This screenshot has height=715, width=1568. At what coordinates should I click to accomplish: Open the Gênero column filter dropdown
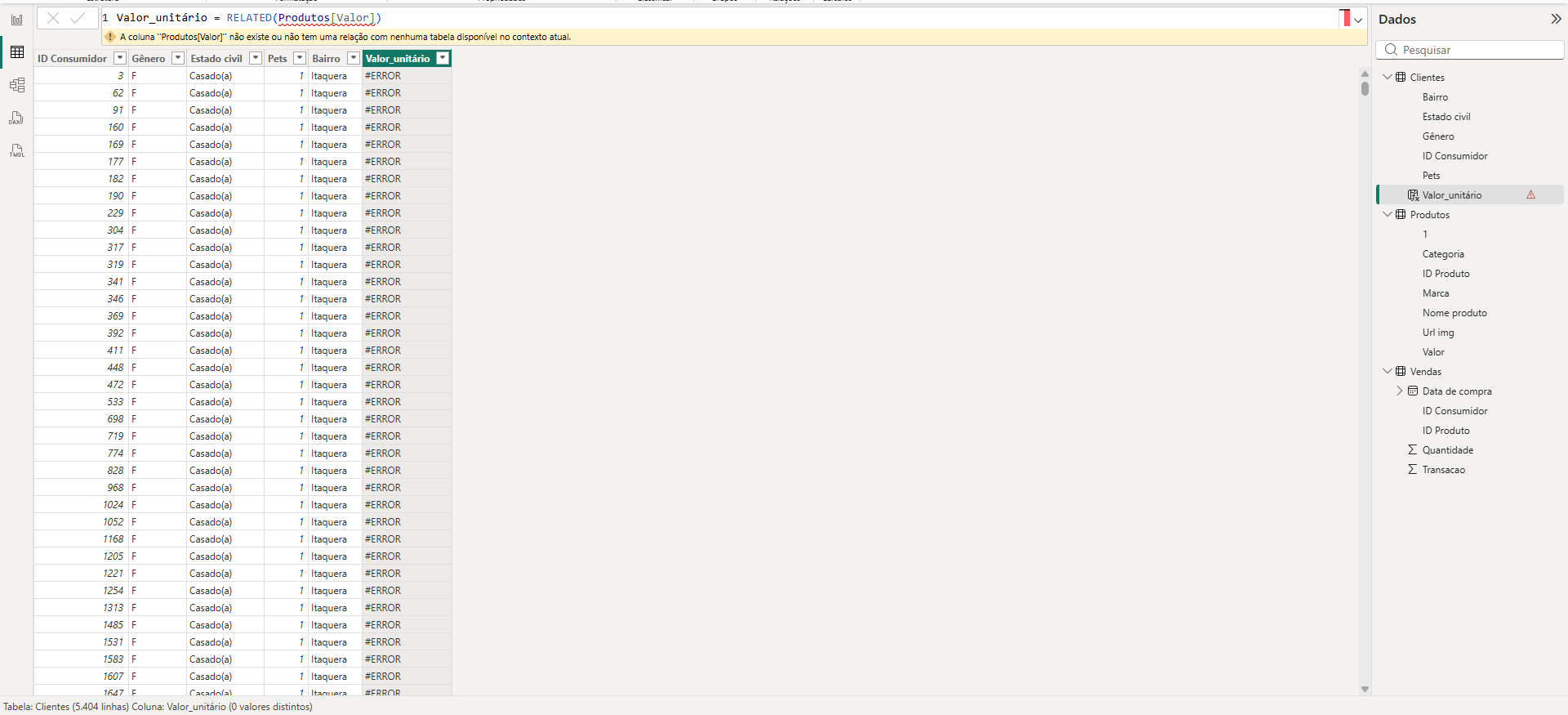(x=178, y=58)
